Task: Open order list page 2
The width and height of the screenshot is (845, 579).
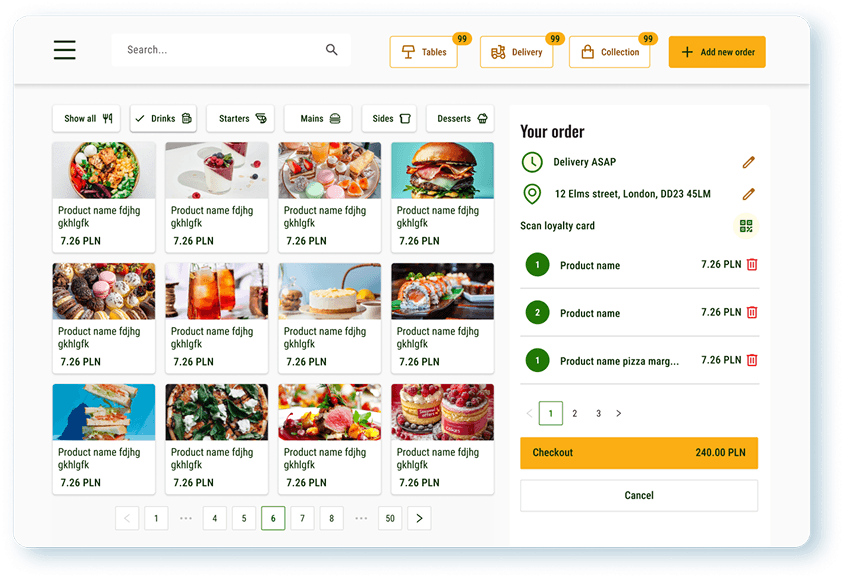Action: click(x=574, y=413)
